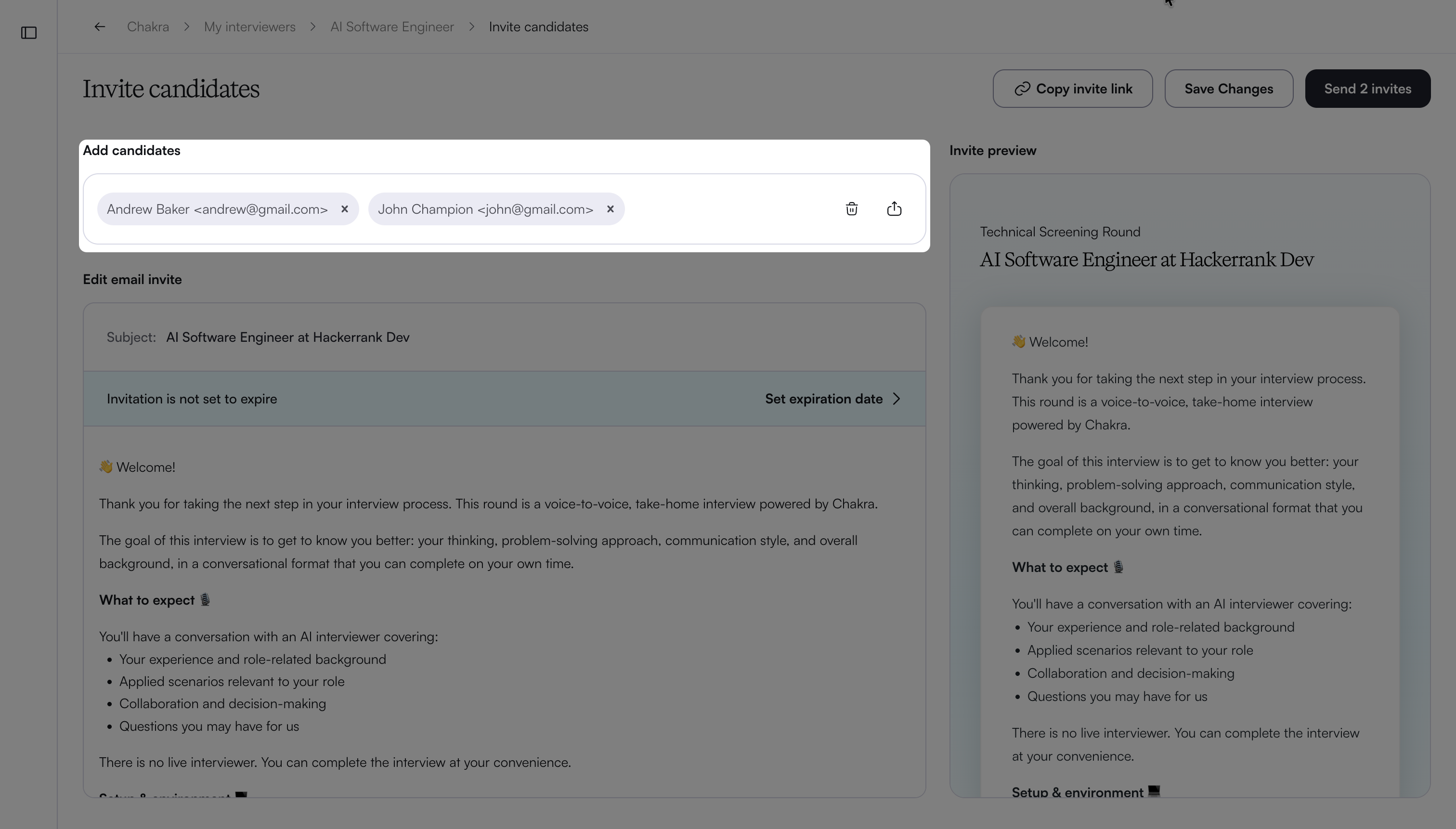Copy invite link button
This screenshot has height=829, width=1456.
click(1072, 89)
